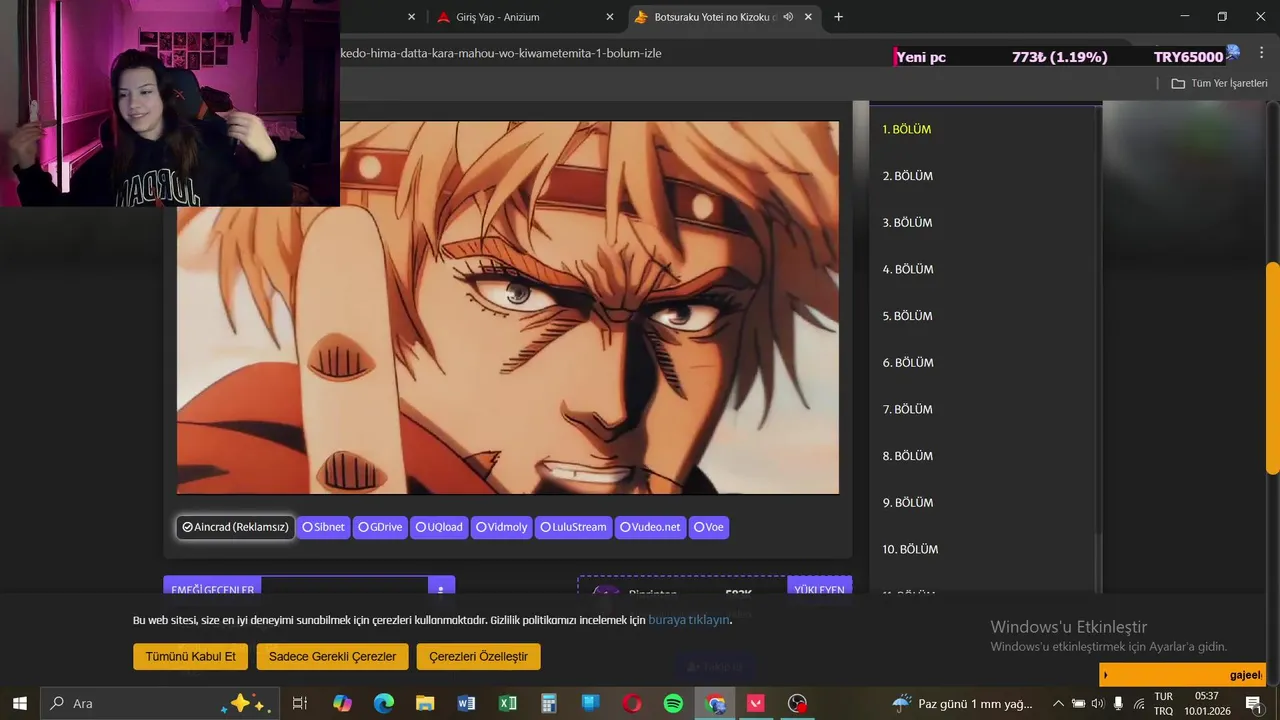
Task: Open the TUR TRQ language switcher
Action: coord(1164,703)
